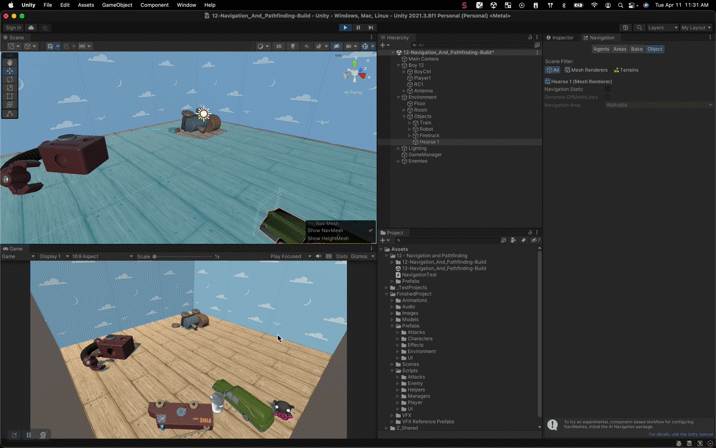The image size is (716, 448).
Task: Enable the Navigation Static checkbox
Action: coord(608,89)
